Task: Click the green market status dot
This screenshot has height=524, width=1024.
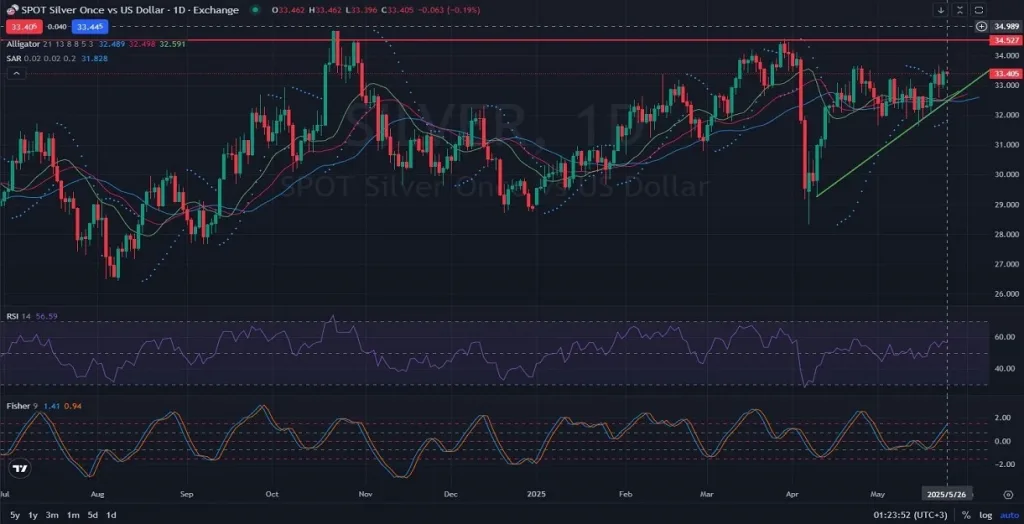Action: tap(255, 10)
